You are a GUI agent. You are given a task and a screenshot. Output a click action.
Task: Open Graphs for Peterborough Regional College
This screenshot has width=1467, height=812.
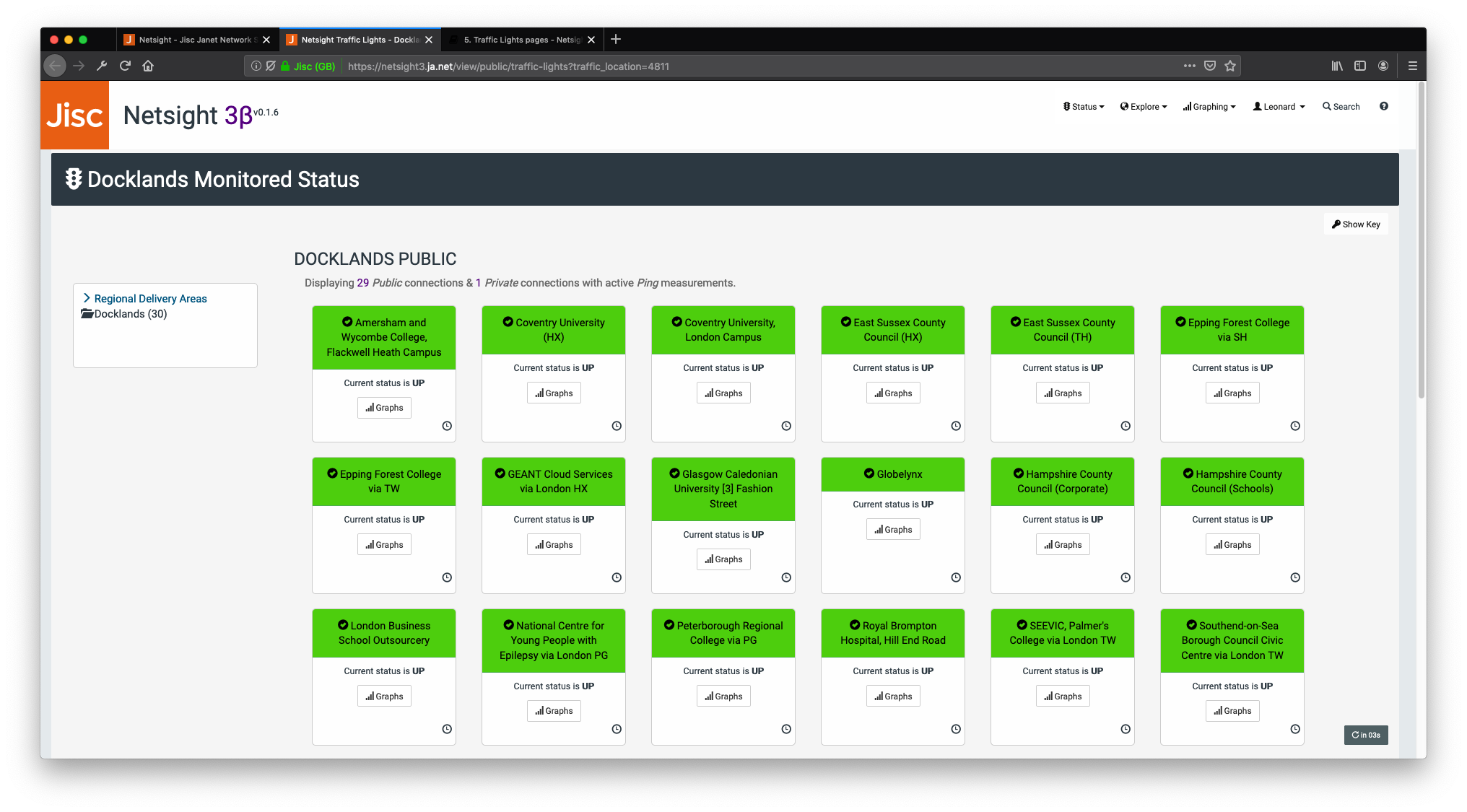723,697
